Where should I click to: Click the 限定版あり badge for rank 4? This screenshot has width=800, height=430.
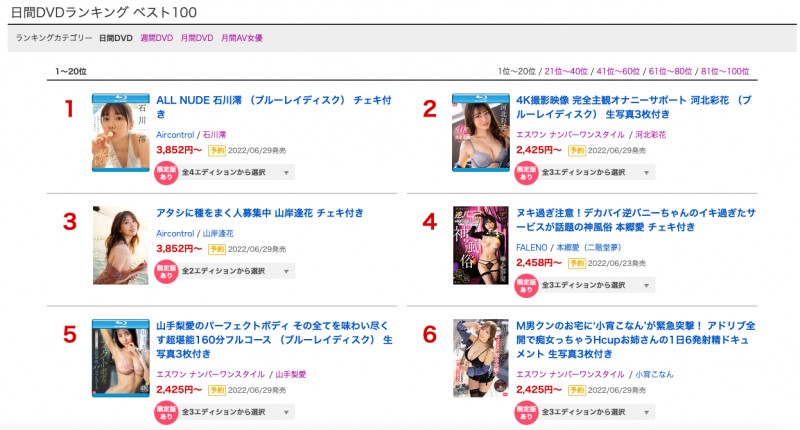coord(527,284)
